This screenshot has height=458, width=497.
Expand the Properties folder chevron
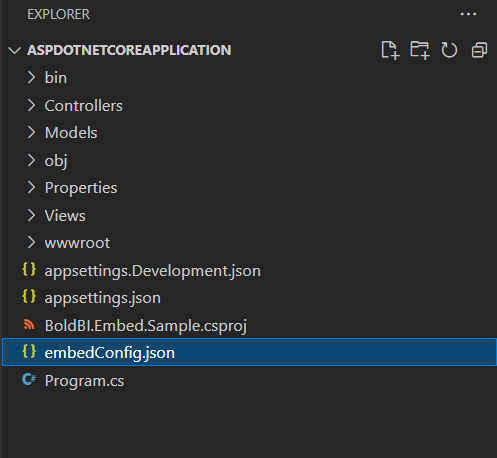tap(31, 187)
